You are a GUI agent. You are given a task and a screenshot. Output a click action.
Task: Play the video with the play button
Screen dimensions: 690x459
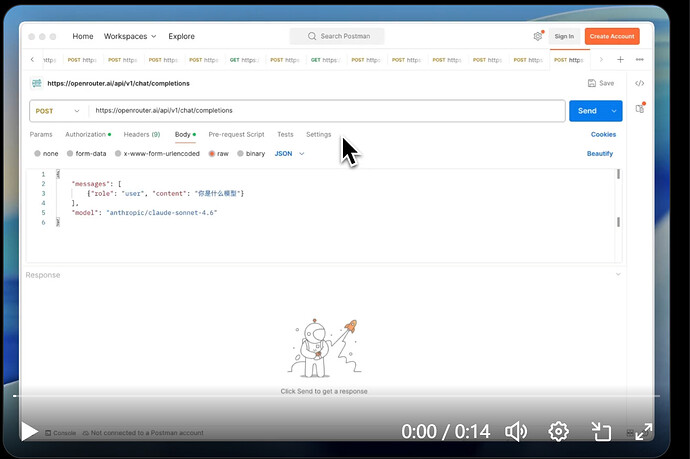tap(29, 431)
